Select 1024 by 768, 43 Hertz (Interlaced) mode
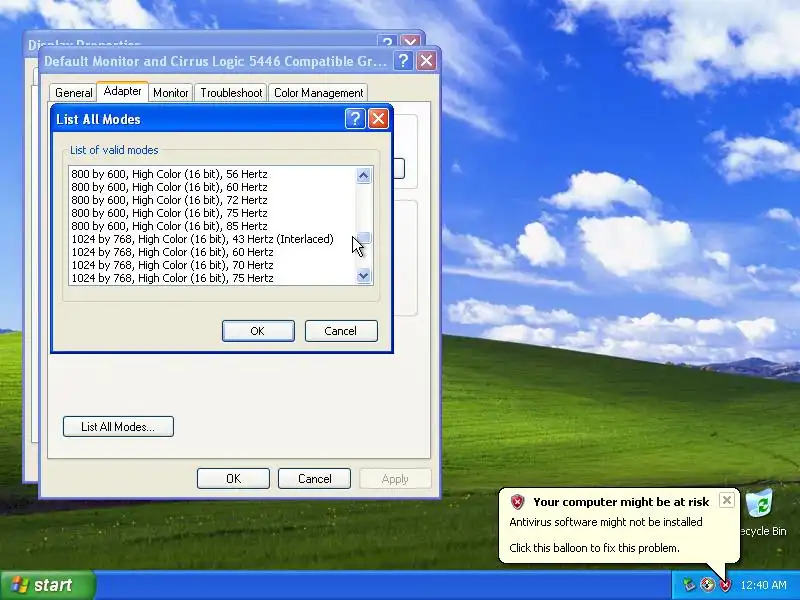Viewport: 800px width, 600px height. 212,239
